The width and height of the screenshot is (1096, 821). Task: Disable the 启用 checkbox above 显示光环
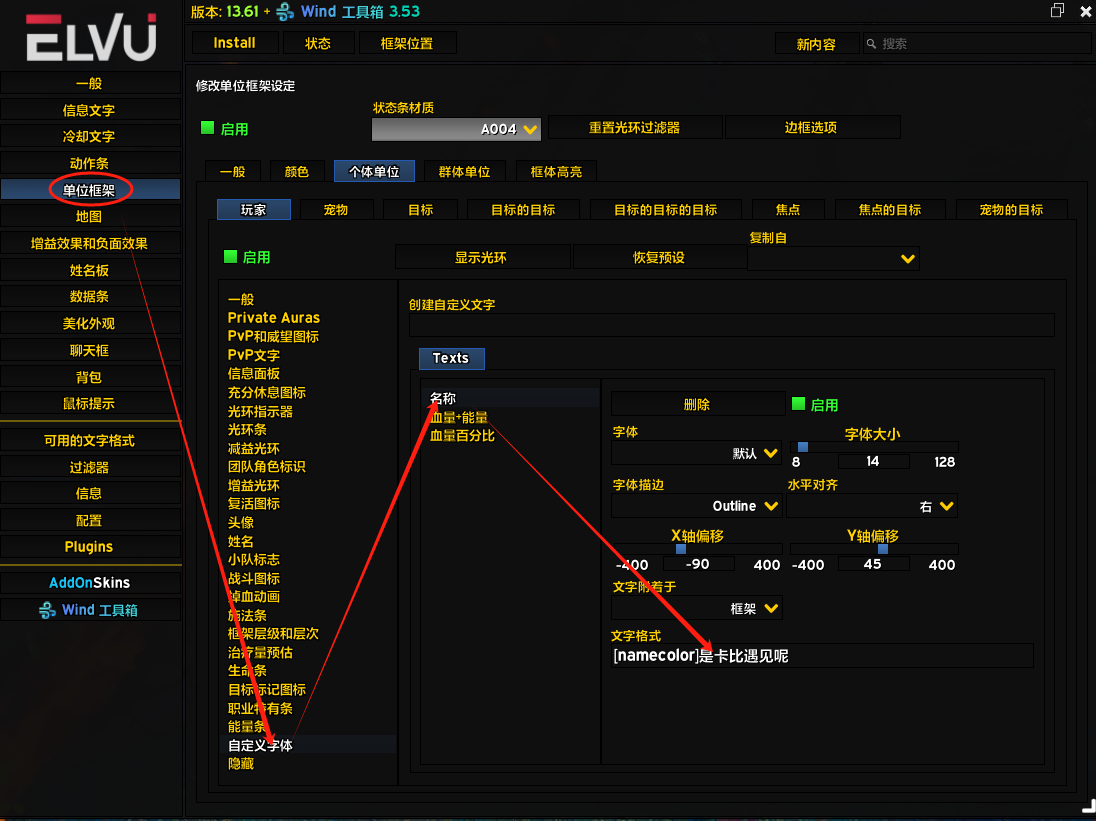(231, 257)
